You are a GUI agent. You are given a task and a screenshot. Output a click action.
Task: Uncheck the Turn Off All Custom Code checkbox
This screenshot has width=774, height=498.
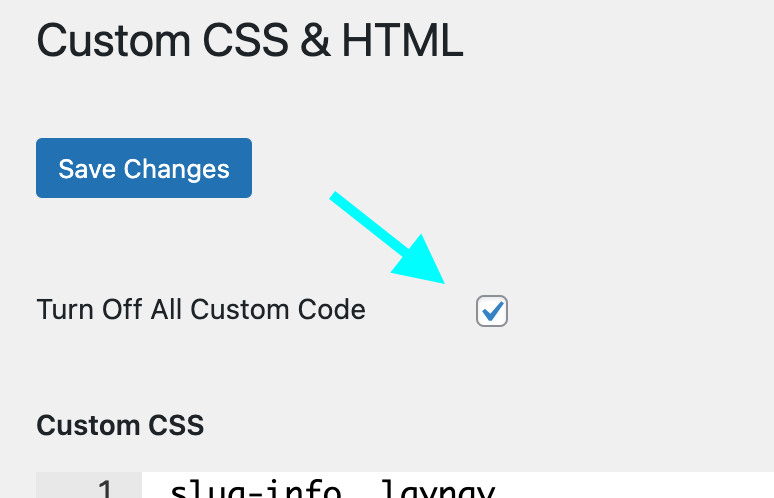click(x=492, y=311)
